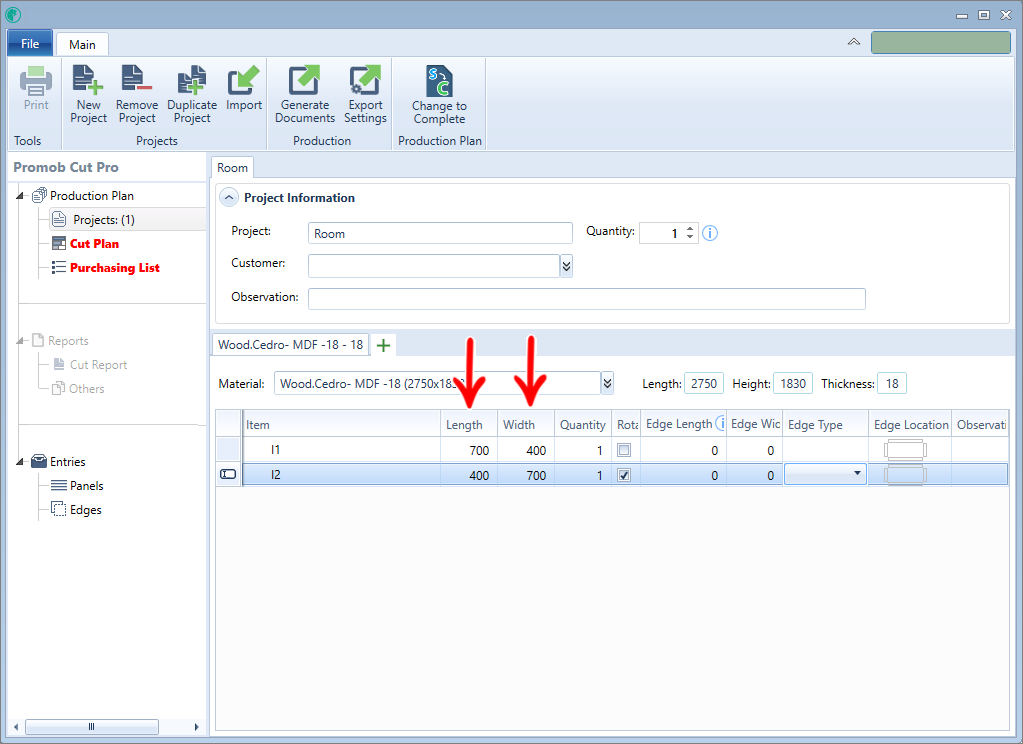Viewport: 1023px width, 744px height.
Task: Select the Room tab
Action: 232,168
